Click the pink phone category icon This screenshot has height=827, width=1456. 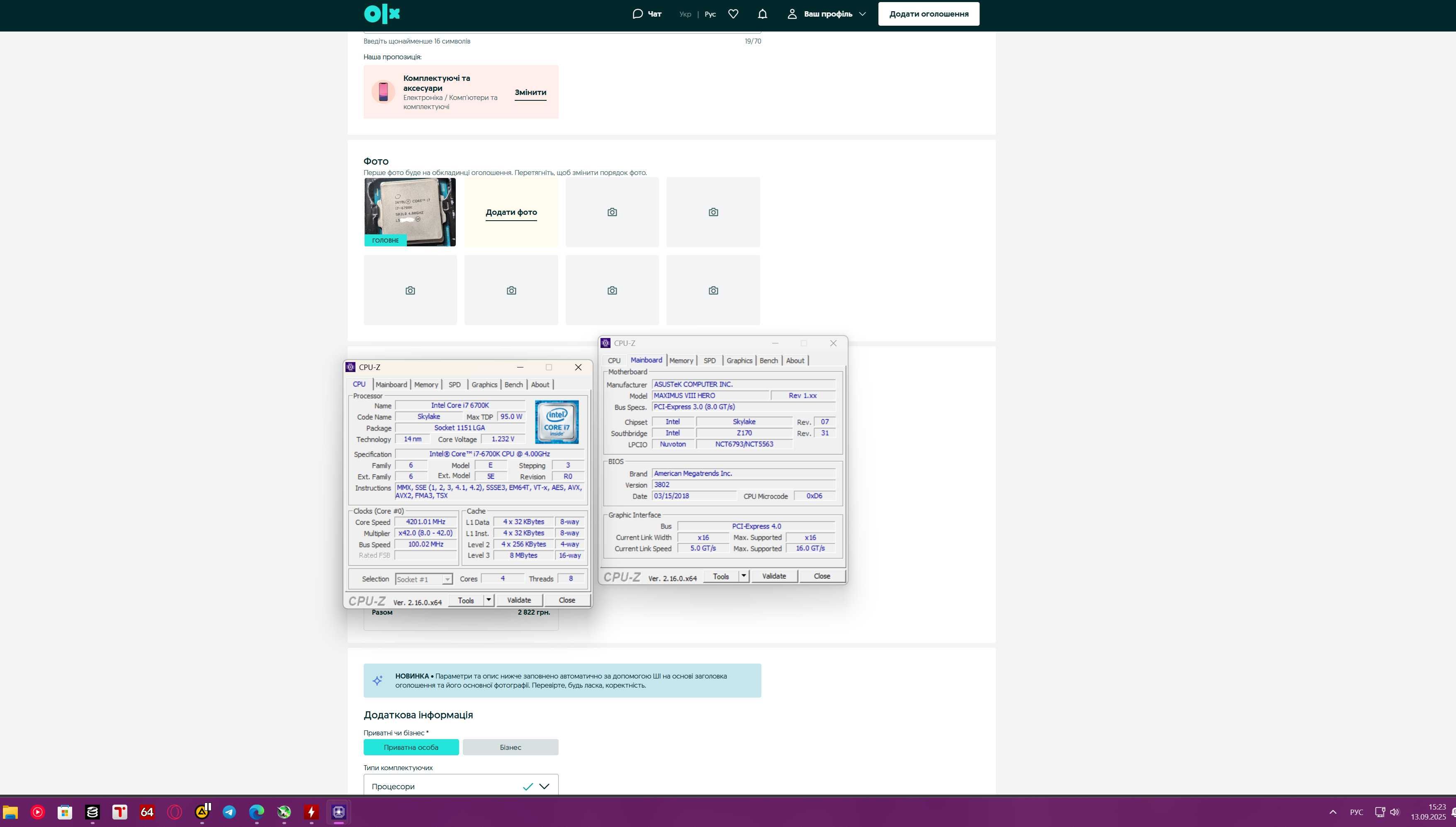(x=383, y=91)
